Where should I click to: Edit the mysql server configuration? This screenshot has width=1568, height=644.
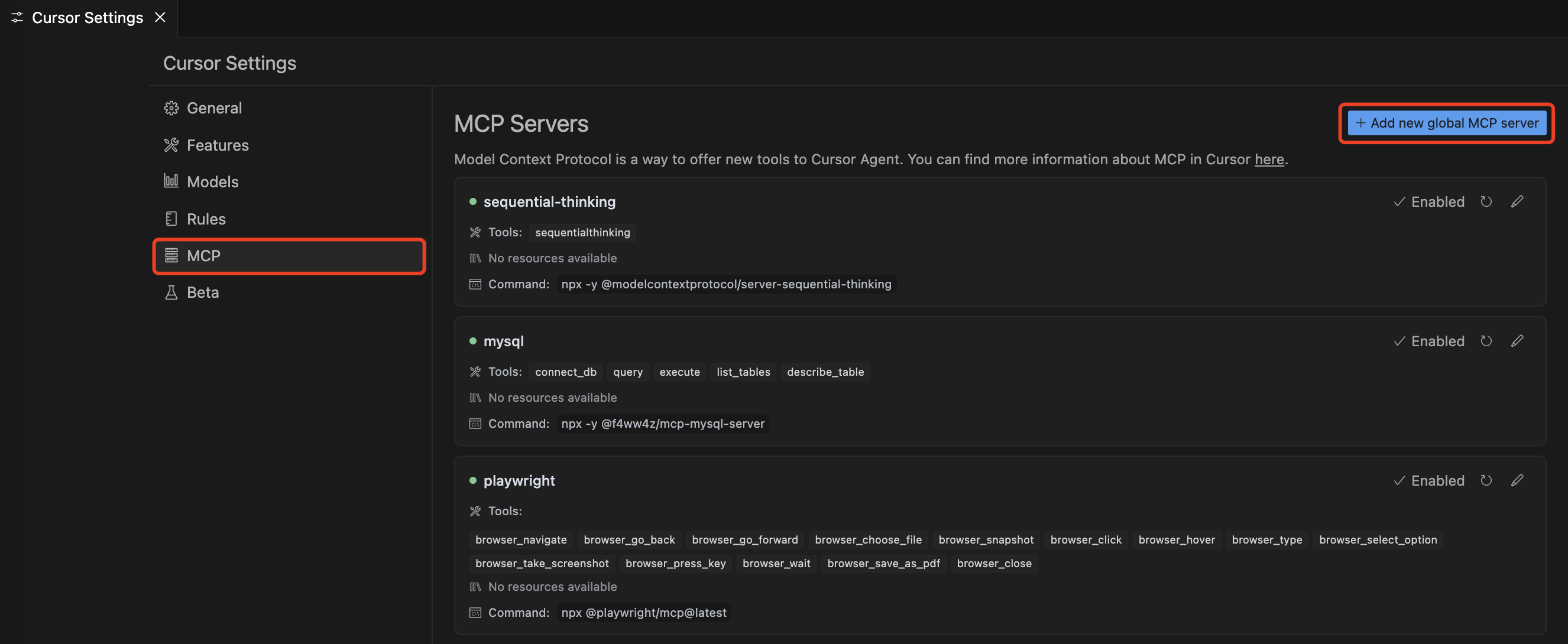pyautogui.click(x=1517, y=341)
